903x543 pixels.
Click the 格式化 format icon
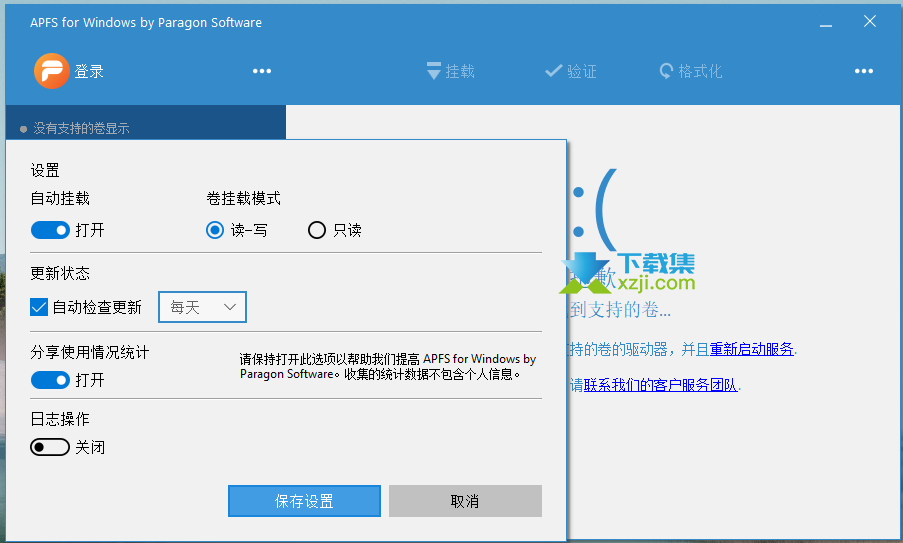(x=666, y=71)
